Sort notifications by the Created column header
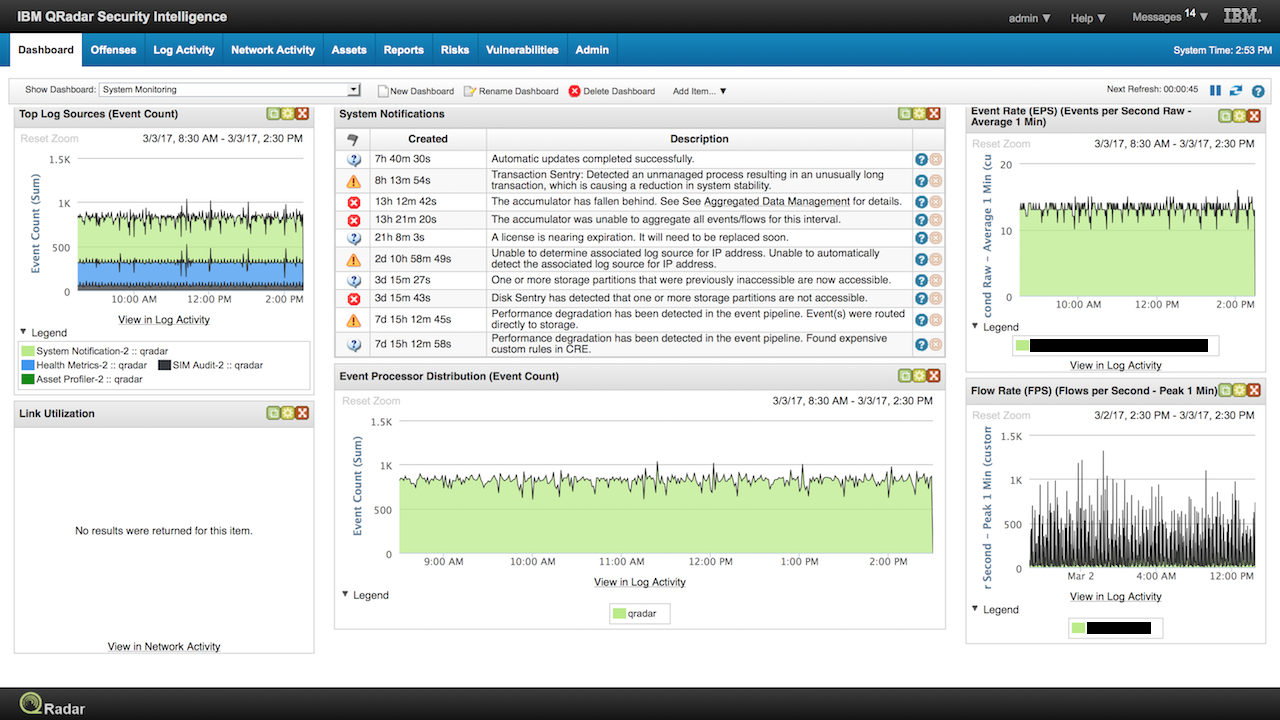The image size is (1280, 720). pos(428,139)
